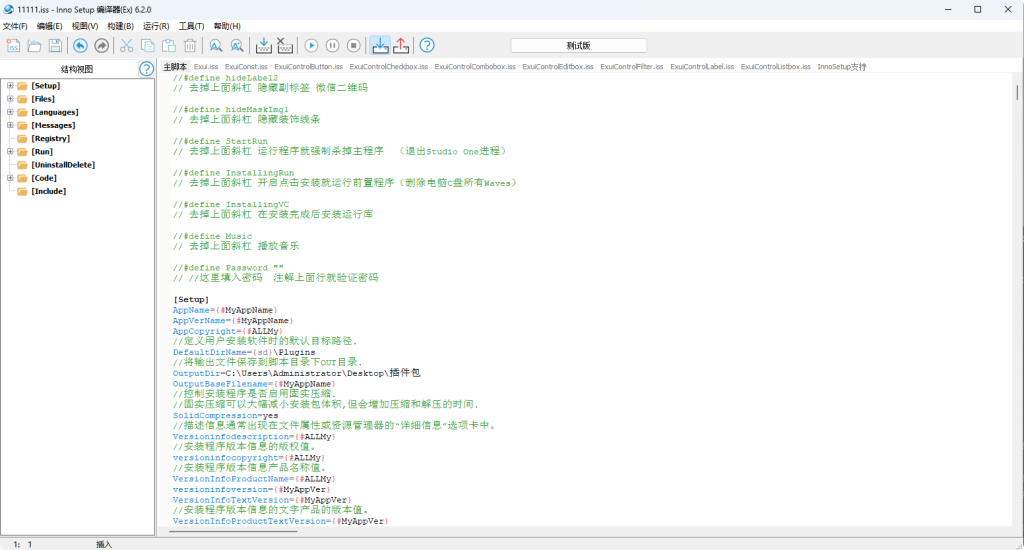Image resolution: width=1024 pixels, height=550 pixels.
Task: Open the 运行(R) menu
Action: (x=156, y=26)
